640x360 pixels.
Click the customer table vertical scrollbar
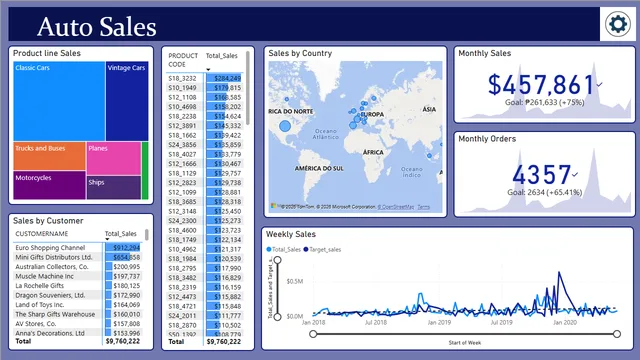point(147,235)
